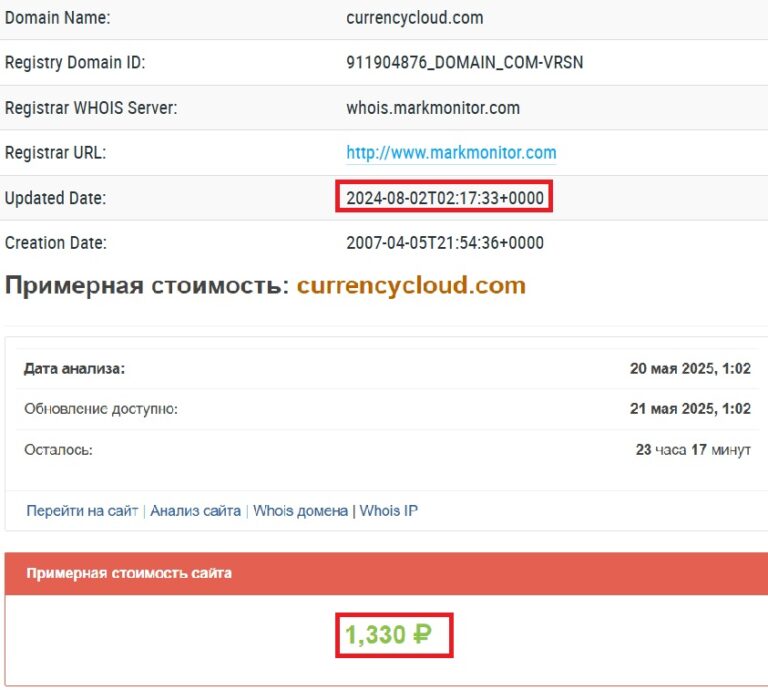This screenshot has height=690, width=768.
Task: Click the red 'Примерная стоимость сайта' header
Action: (x=129, y=573)
